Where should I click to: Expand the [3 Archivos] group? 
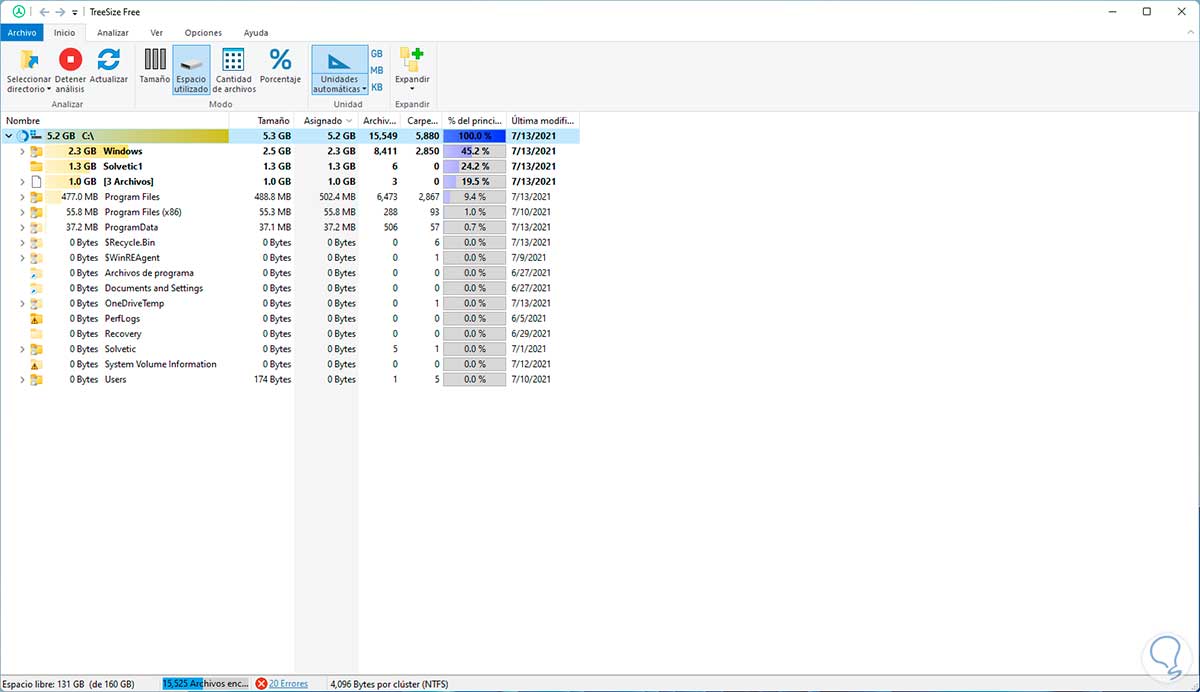tap(23, 181)
